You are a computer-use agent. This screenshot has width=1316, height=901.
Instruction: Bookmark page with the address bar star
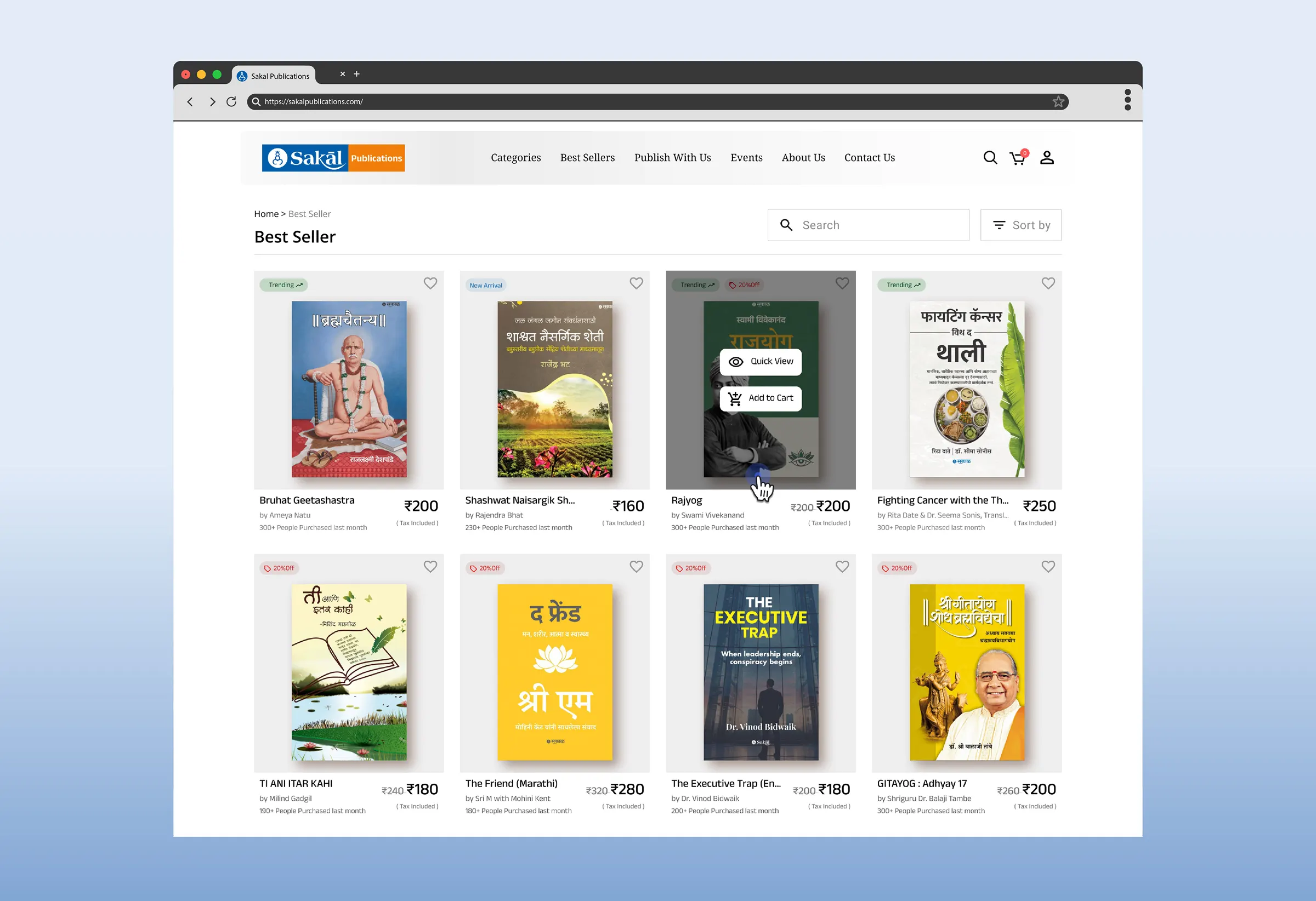1058,102
